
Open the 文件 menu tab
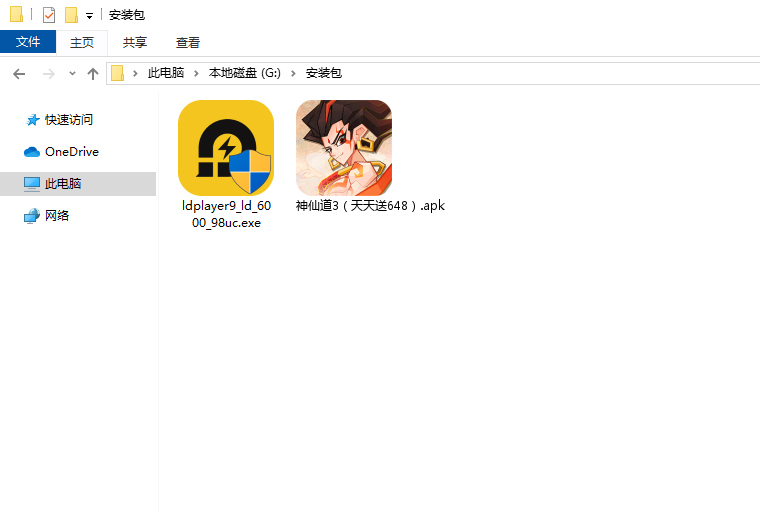(x=28, y=42)
